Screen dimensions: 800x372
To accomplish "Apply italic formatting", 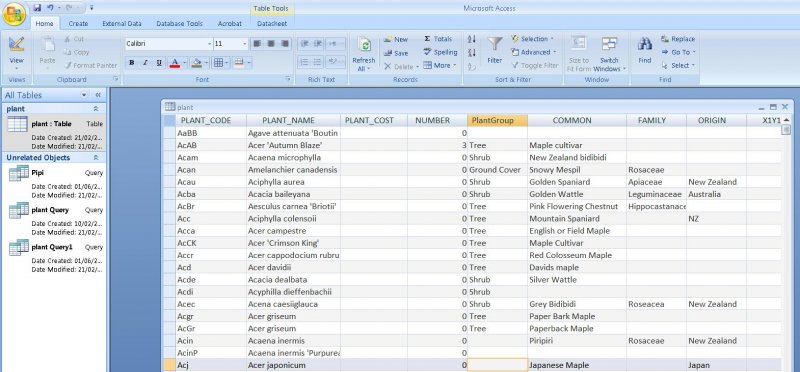I will (145, 63).
